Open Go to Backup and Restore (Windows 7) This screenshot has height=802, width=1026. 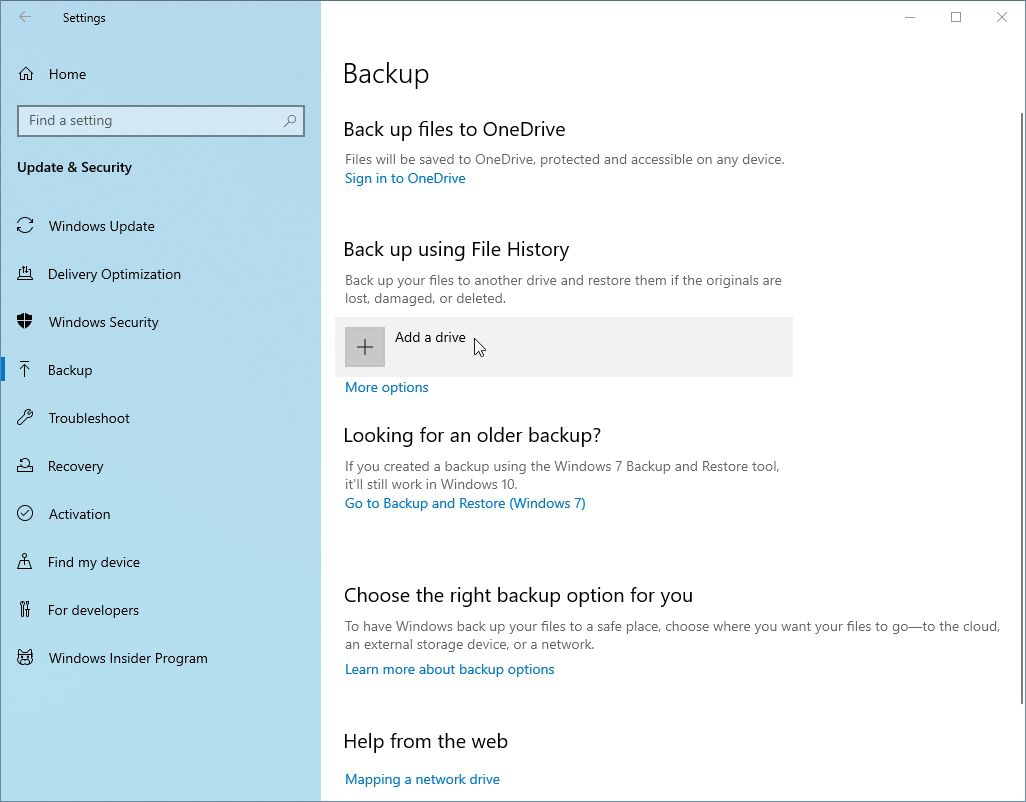click(x=465, y=503)
